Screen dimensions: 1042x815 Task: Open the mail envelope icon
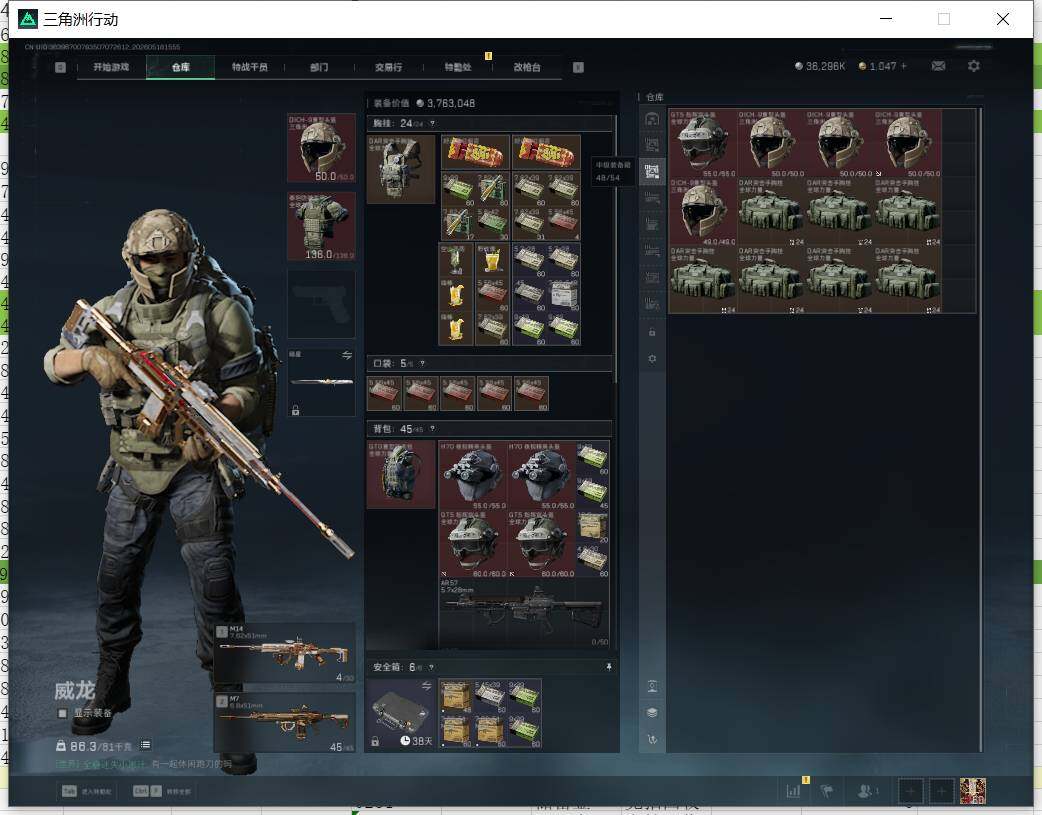click(938, 66)
